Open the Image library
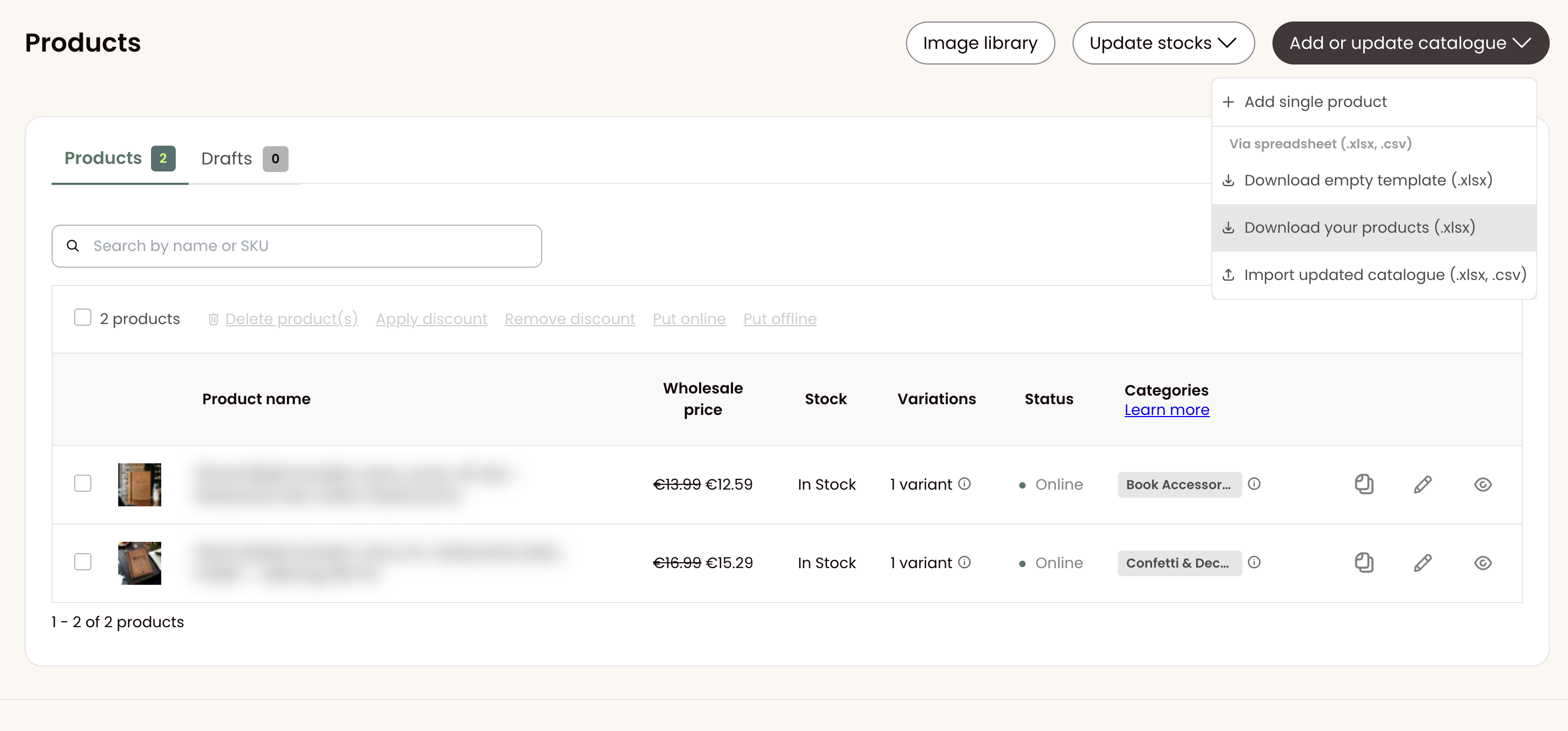Screen dimensions: 1568x731 [x=980, y=43]
